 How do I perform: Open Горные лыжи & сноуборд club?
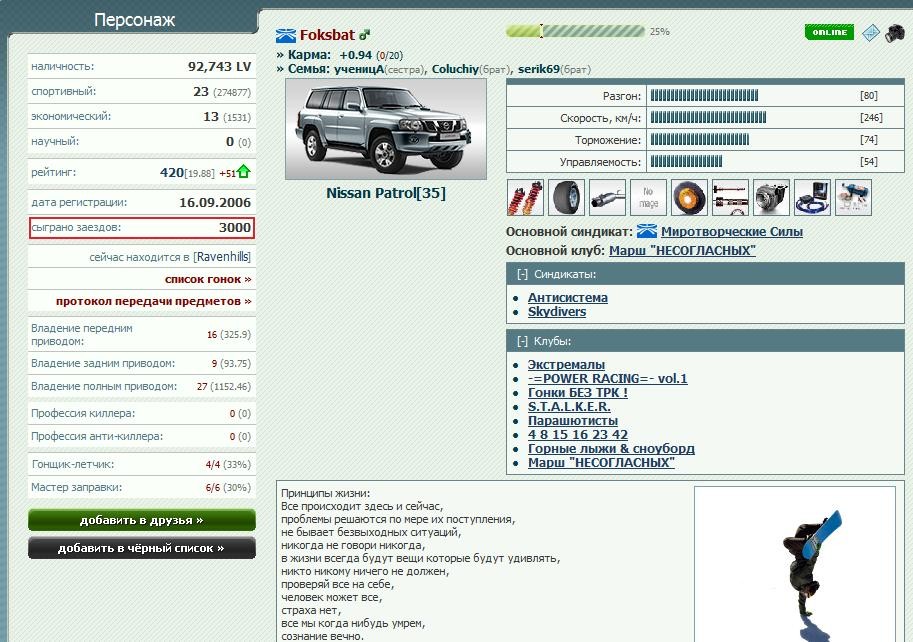(611, 448)
